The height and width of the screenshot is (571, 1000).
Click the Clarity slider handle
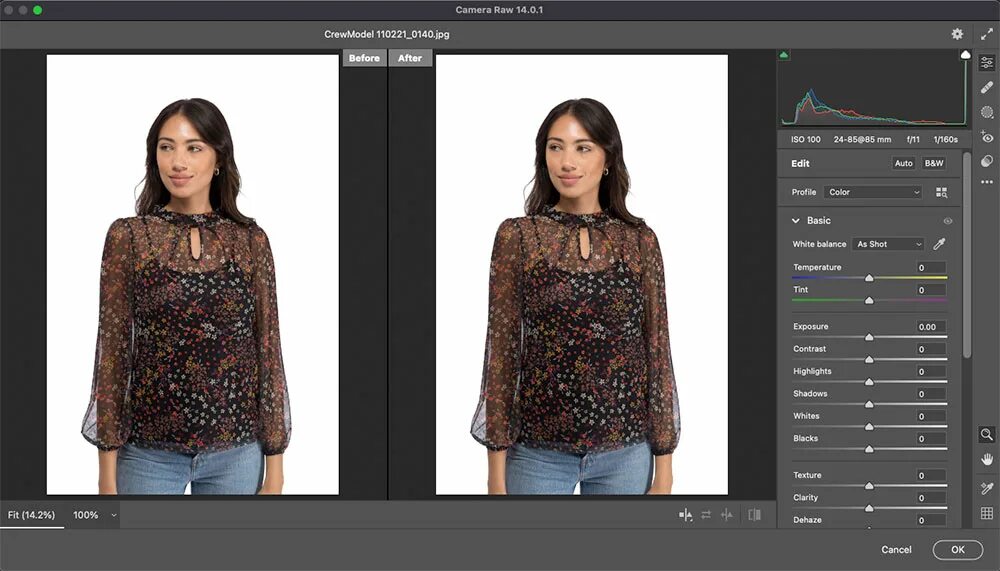click(x=869, y=508)
